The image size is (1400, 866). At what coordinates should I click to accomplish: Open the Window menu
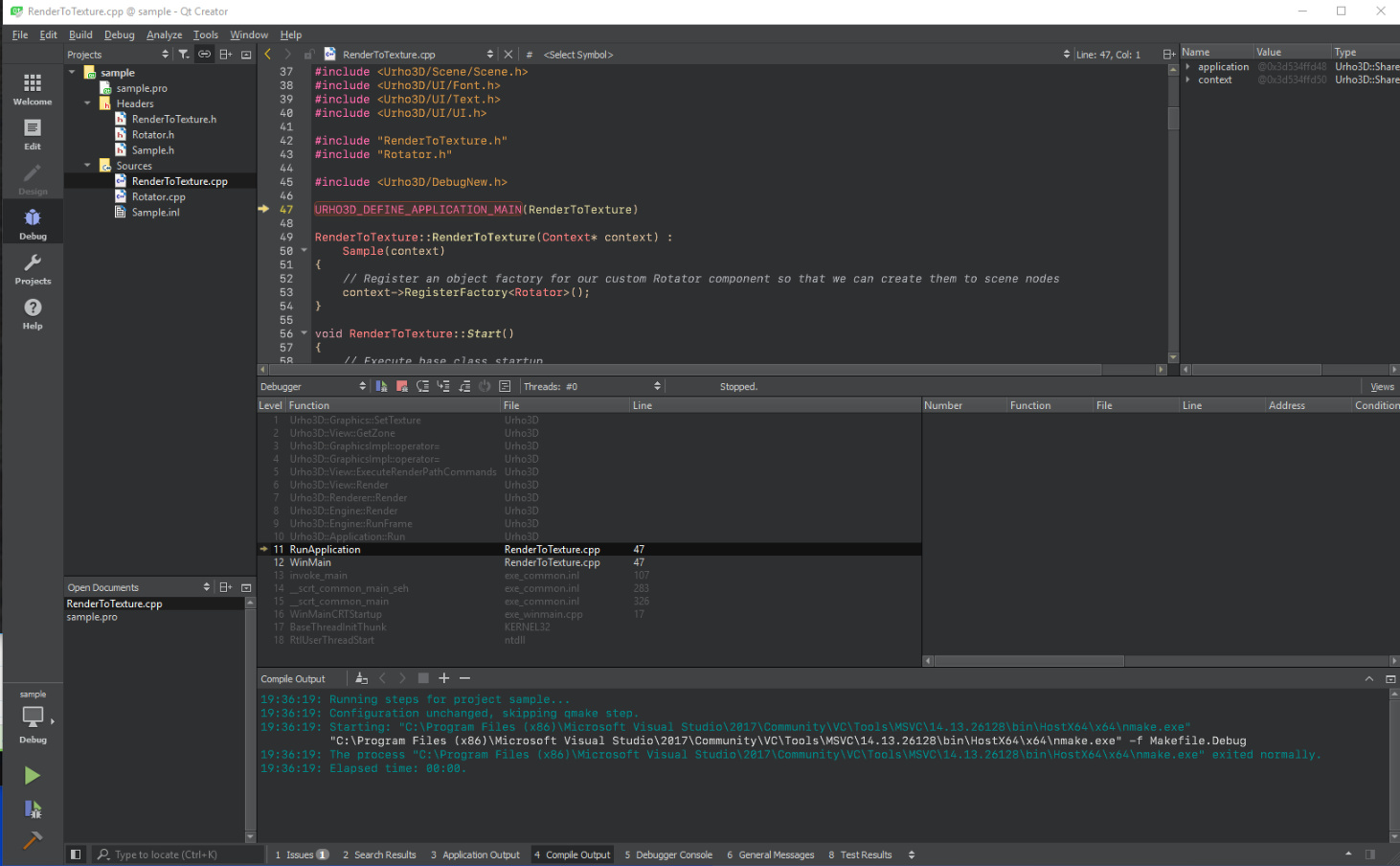coord(249,34)
